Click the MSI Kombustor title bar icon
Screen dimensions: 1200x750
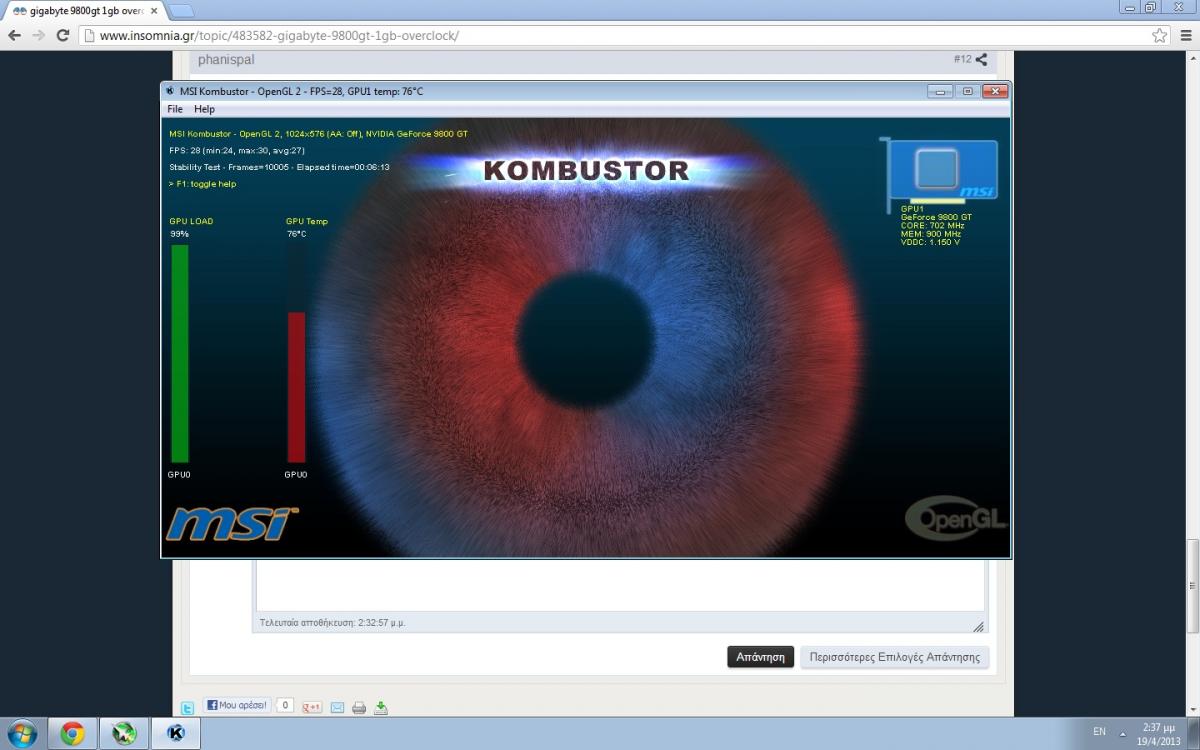tap(171, 91)
